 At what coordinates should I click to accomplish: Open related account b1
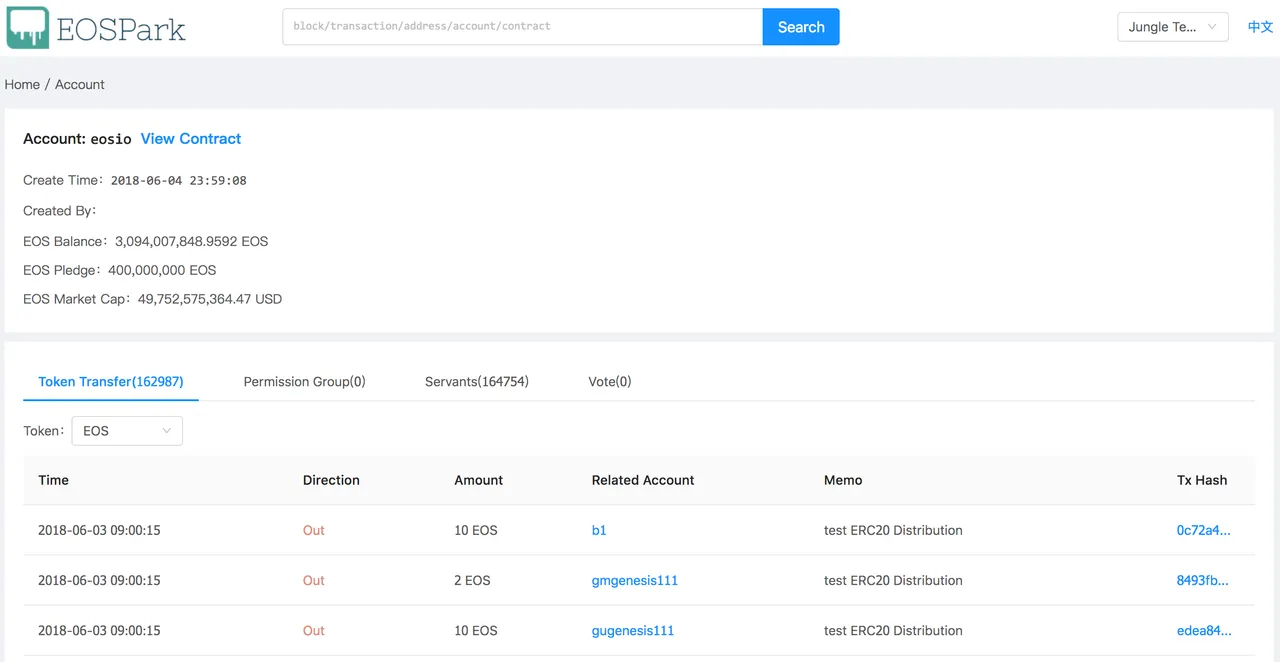pyautogui.click(x=599, y=531)
